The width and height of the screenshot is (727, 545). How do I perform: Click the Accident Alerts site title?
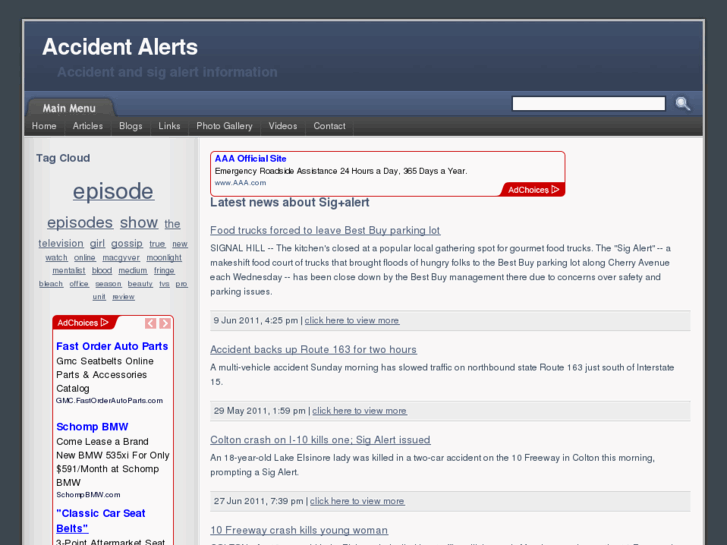coord(120,47)
